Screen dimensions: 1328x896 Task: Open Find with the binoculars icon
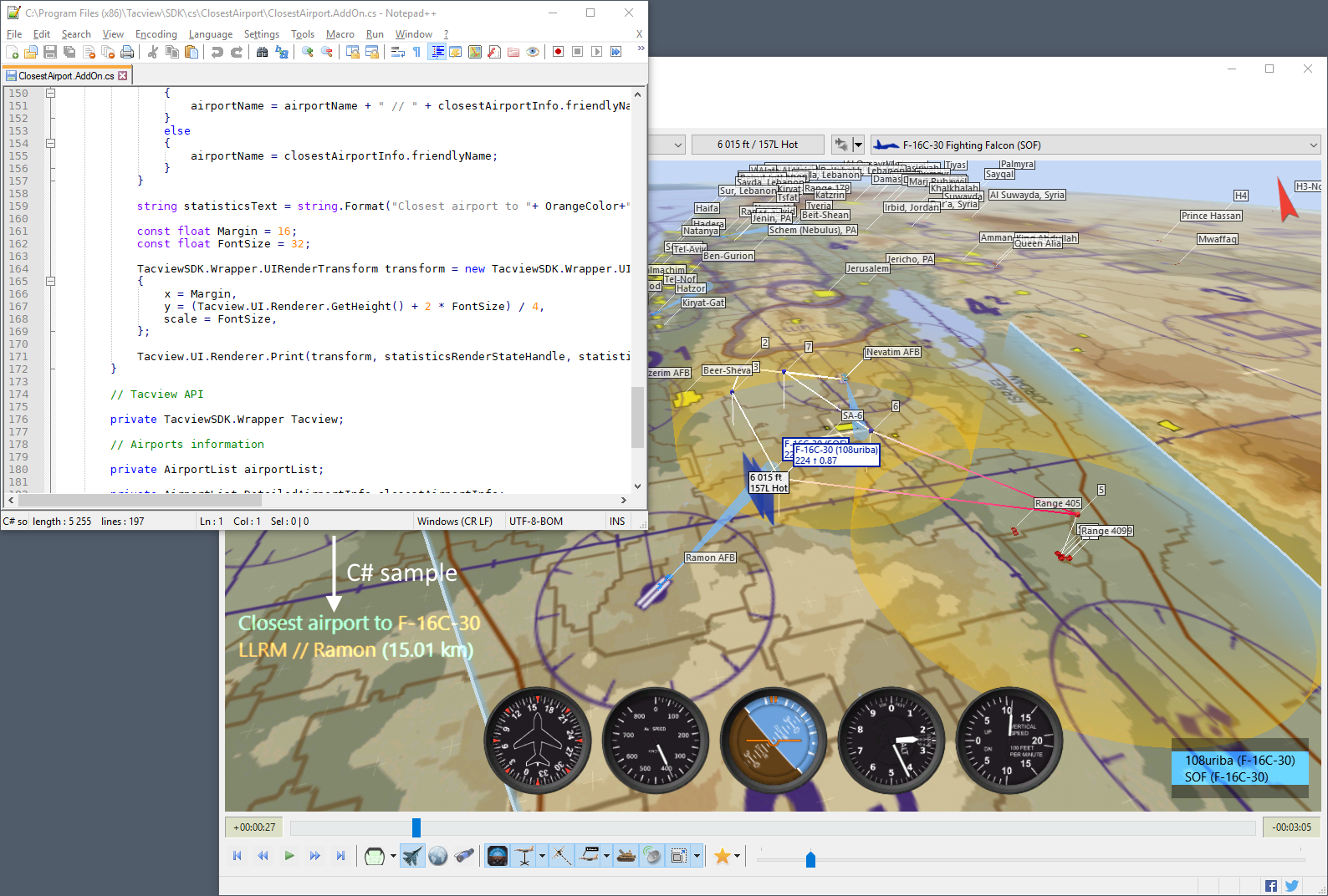tap(263, 52)
